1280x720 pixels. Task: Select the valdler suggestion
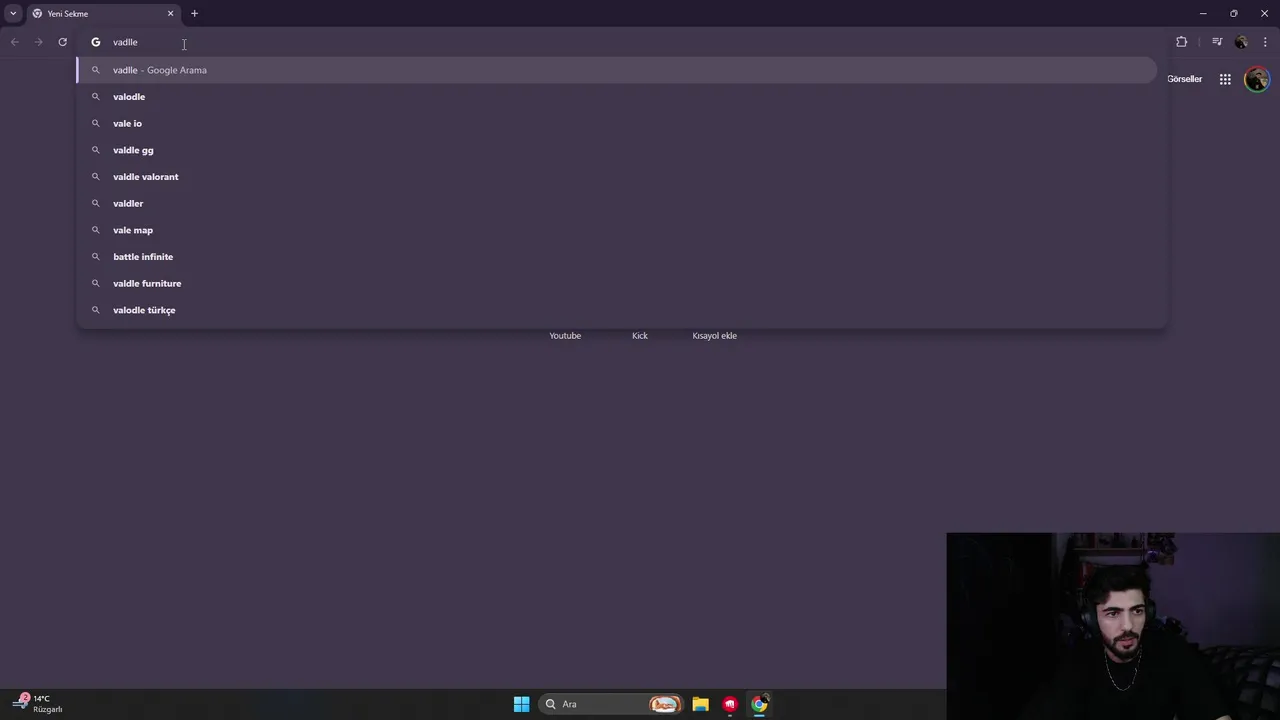[x=616, y=203]
